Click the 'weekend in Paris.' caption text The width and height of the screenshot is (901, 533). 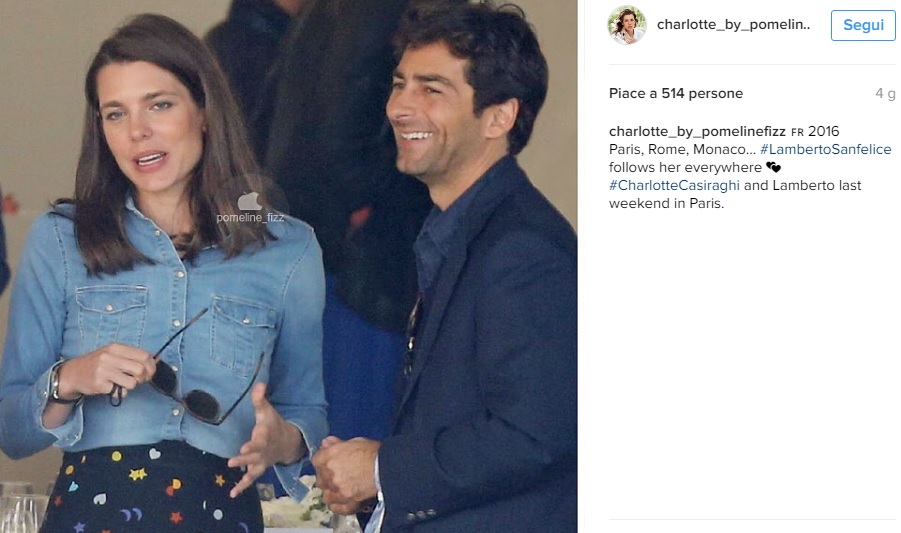667,203
